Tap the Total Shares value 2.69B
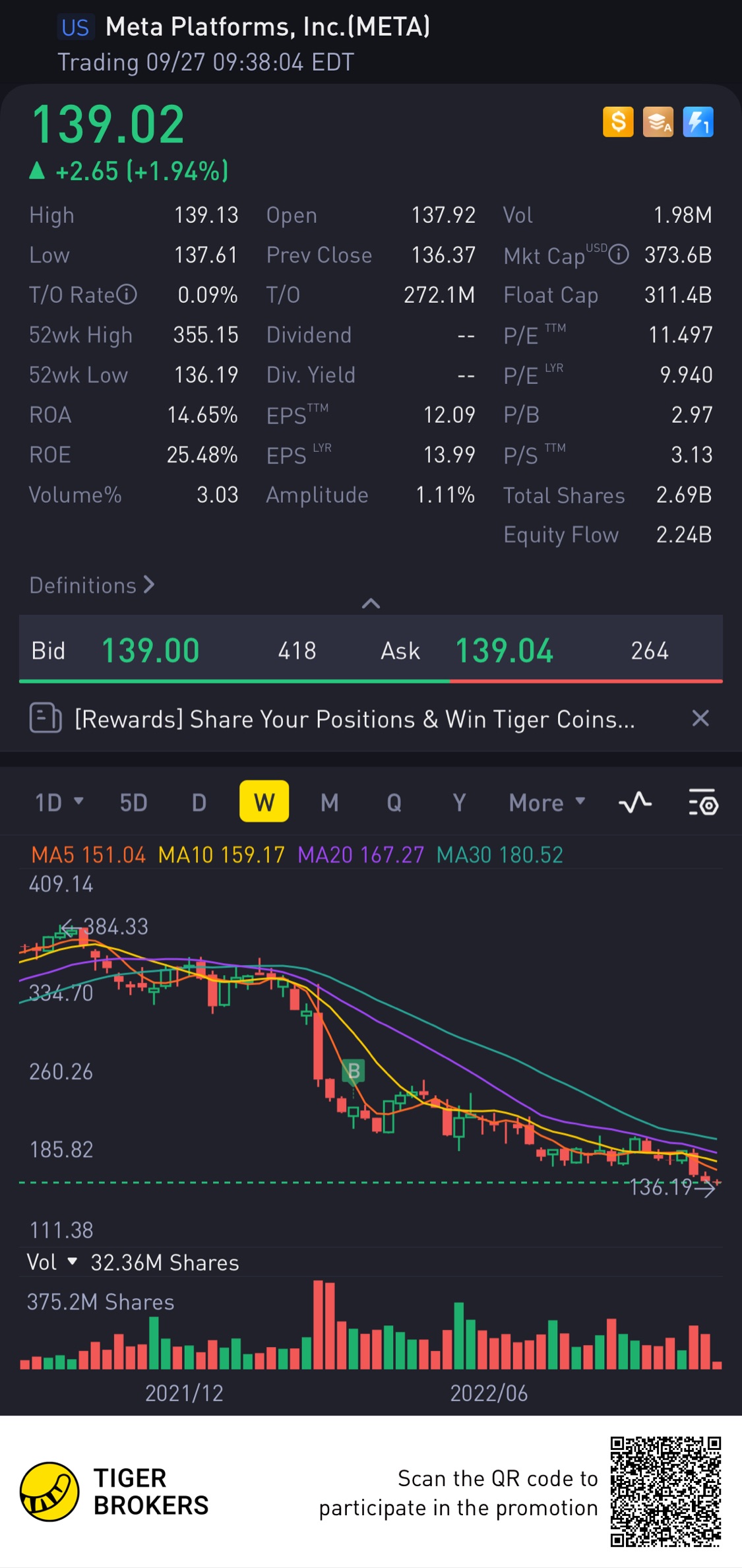This screenshot has height=1568, width=742. pyautogui.click(x=684, y=495)
